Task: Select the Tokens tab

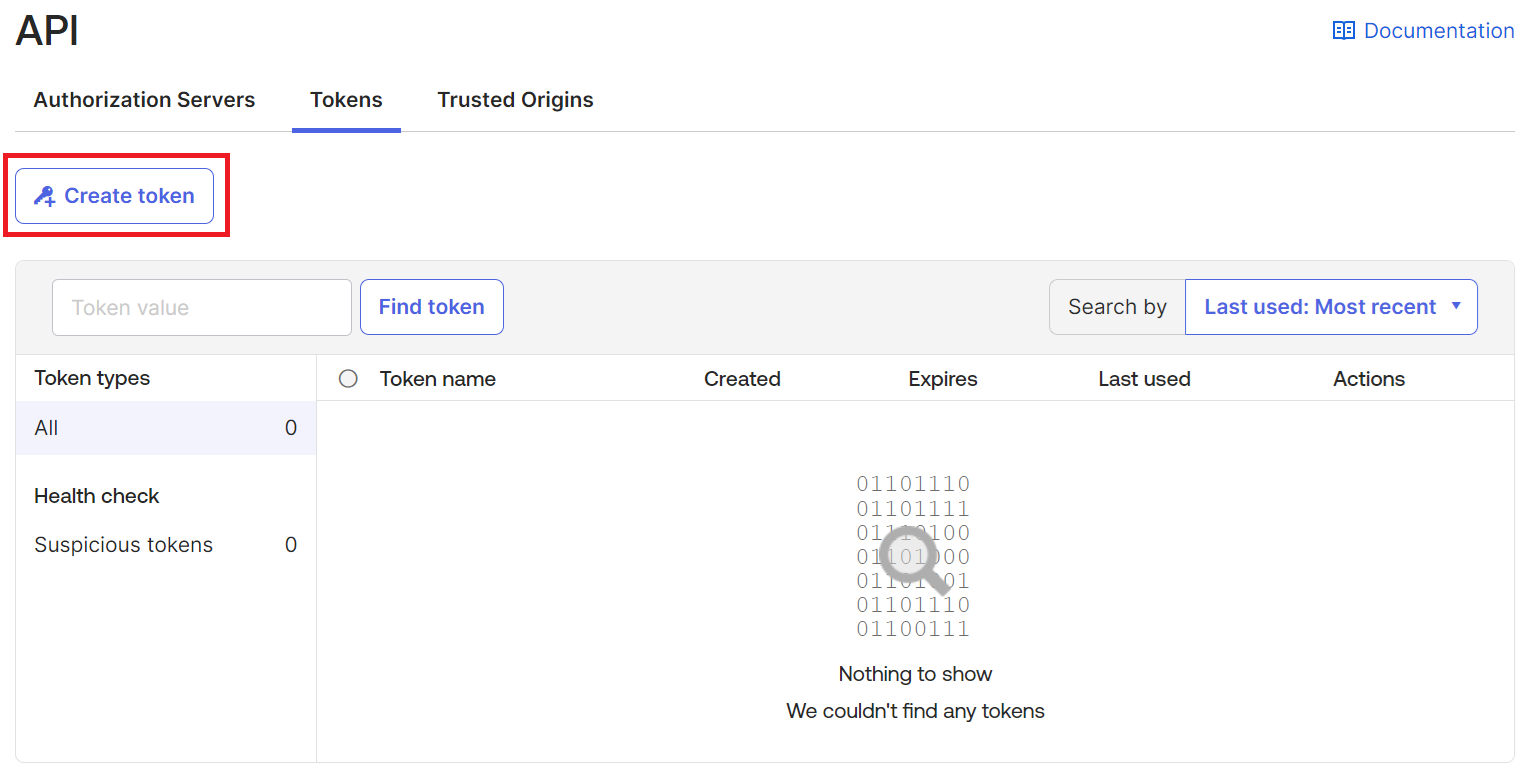Action: point(346,100)
